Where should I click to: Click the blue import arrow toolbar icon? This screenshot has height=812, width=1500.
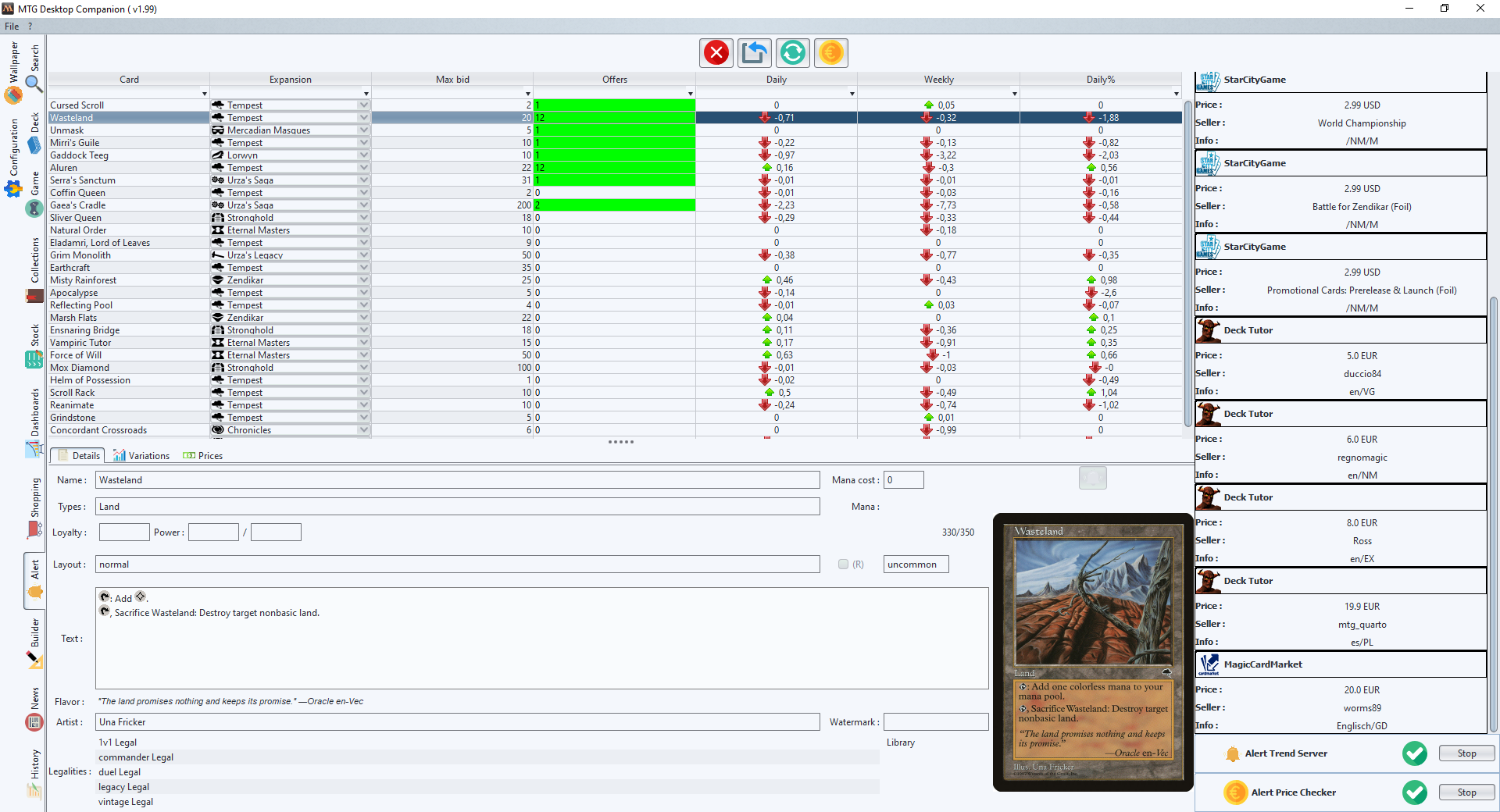click(x=755, y=53)
